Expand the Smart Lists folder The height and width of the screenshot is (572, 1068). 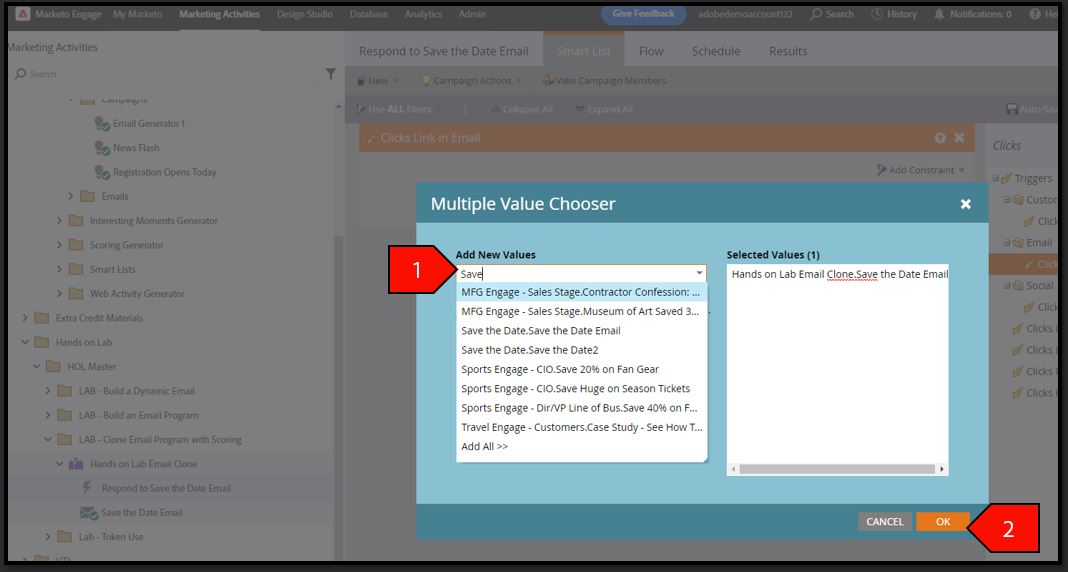pos(59,269)
